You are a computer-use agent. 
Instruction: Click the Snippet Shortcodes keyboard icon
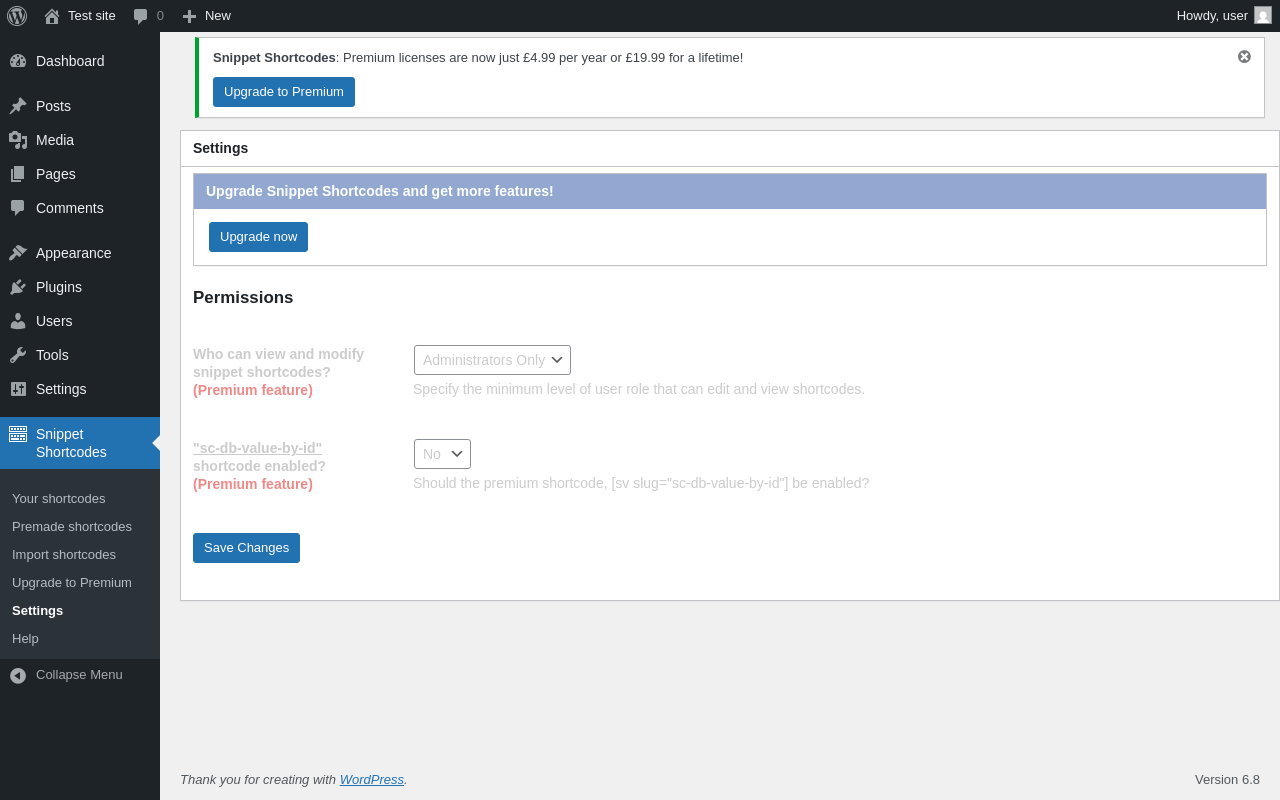tap(18, 434)
